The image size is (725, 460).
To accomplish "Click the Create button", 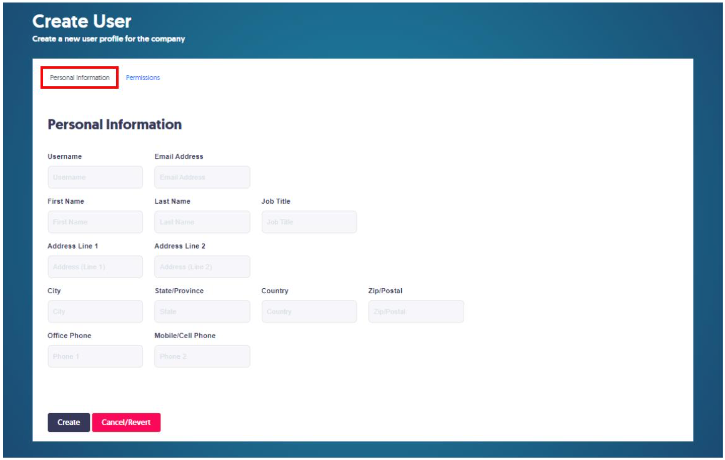I will pos(68,423).
